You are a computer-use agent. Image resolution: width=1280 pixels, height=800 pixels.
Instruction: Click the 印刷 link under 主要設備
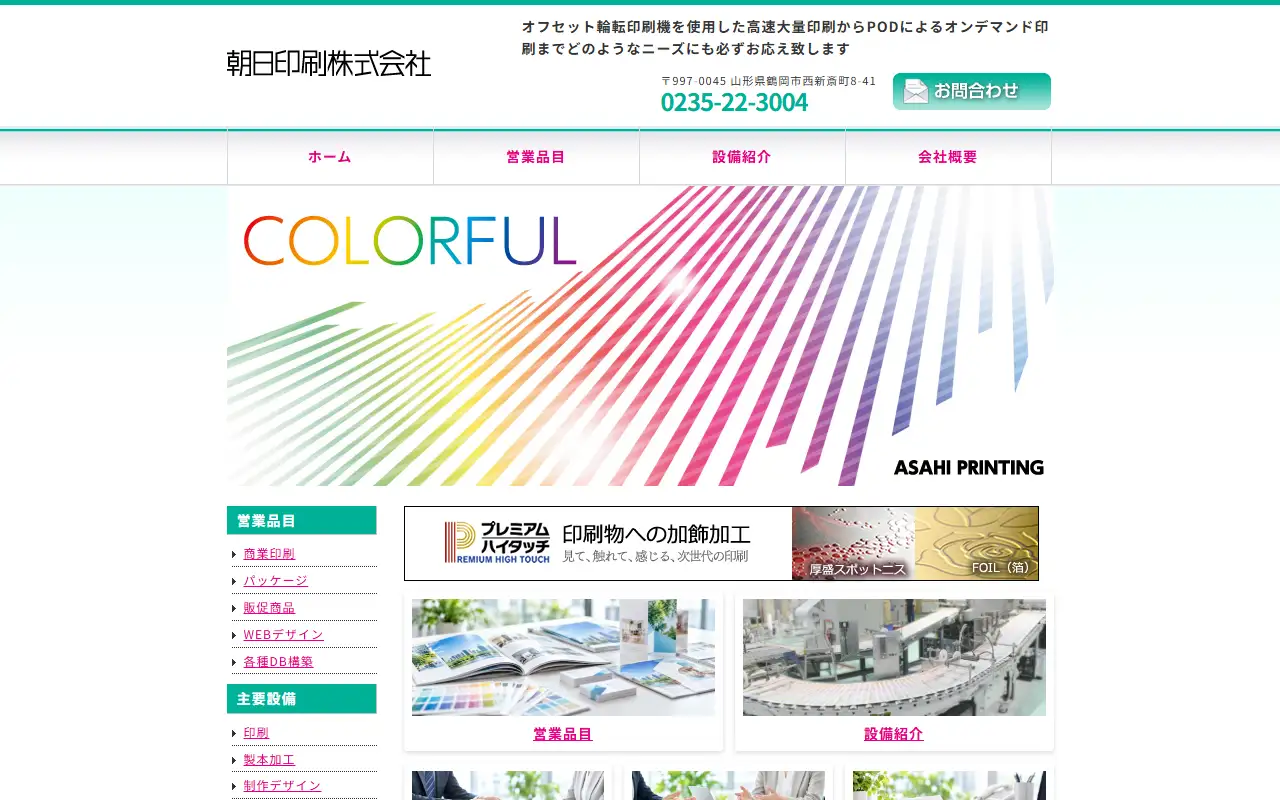256,733
